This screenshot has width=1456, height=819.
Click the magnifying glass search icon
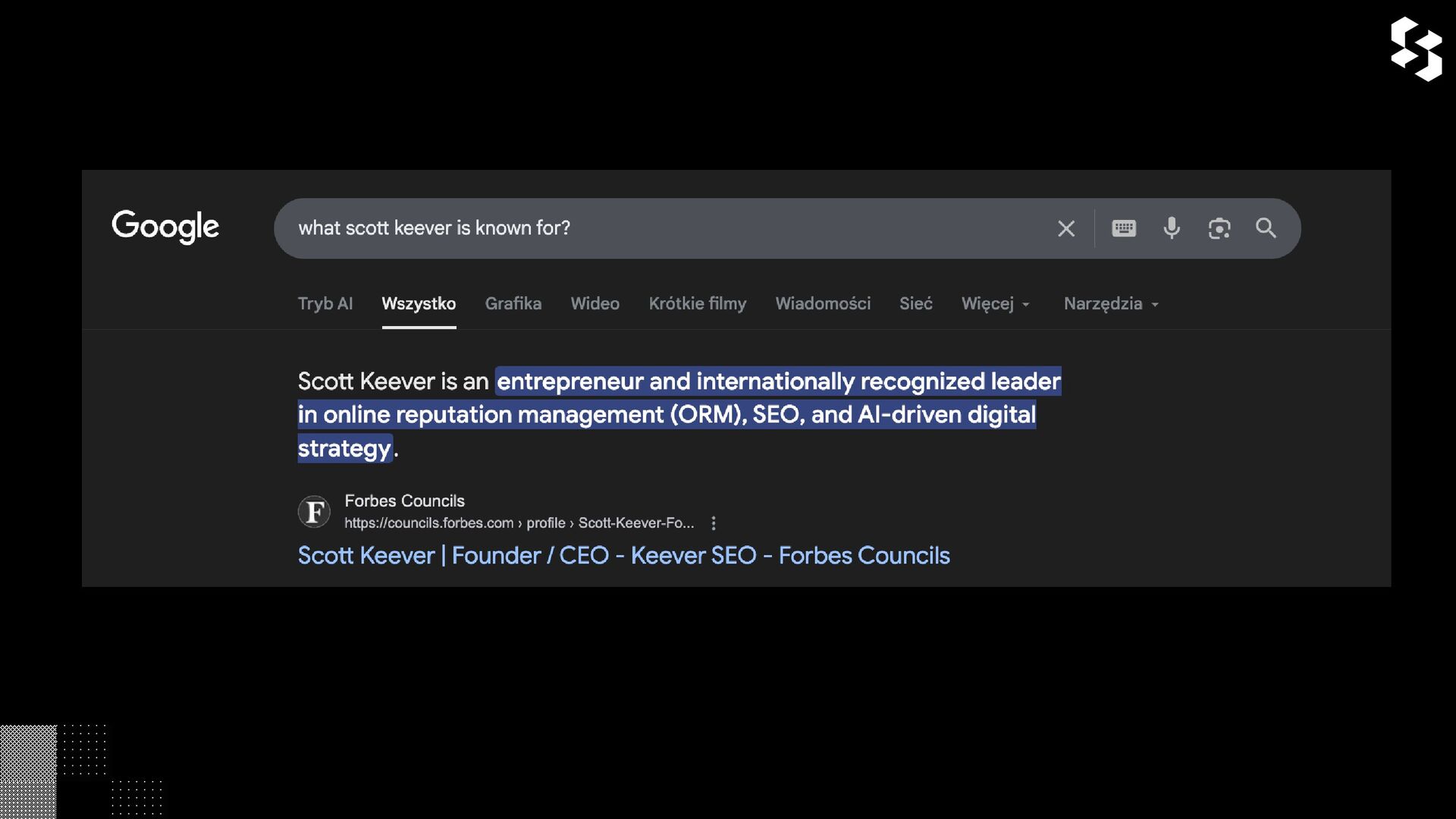pyautogui.click(x=1266, y=228)
